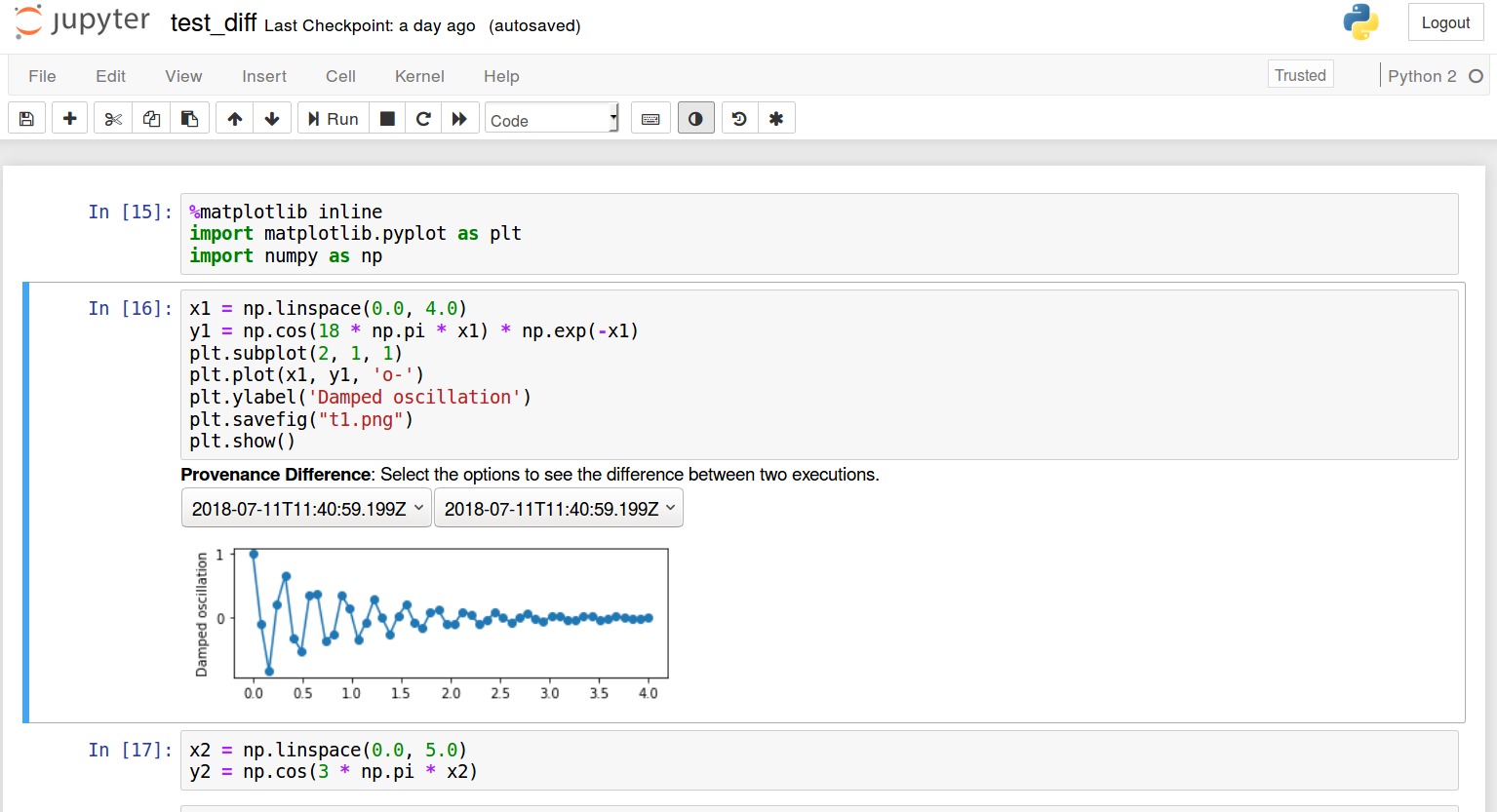This screenshot has width=1497, height=812.
Task: Toggle the provenance difference half-circle icon
Action: click(695, 119)
